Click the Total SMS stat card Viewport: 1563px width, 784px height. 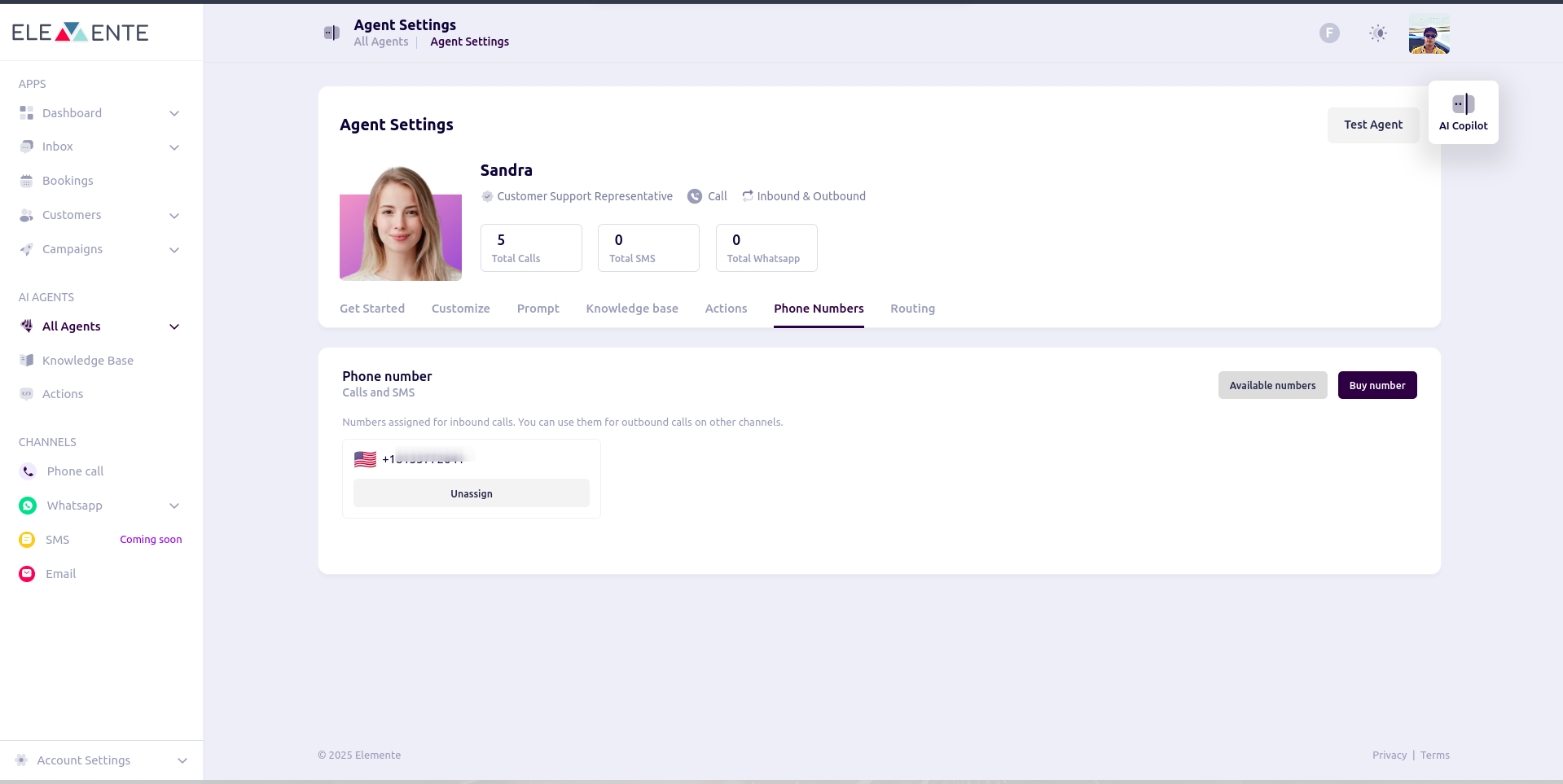(x=648, y=247)
